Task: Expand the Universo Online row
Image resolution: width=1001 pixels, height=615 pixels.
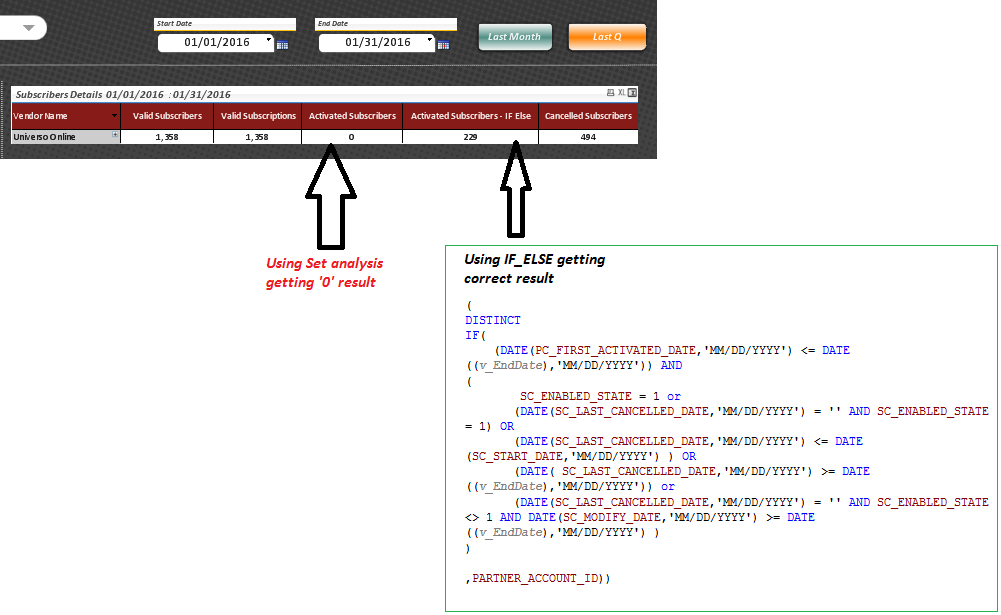Action: 115,135
